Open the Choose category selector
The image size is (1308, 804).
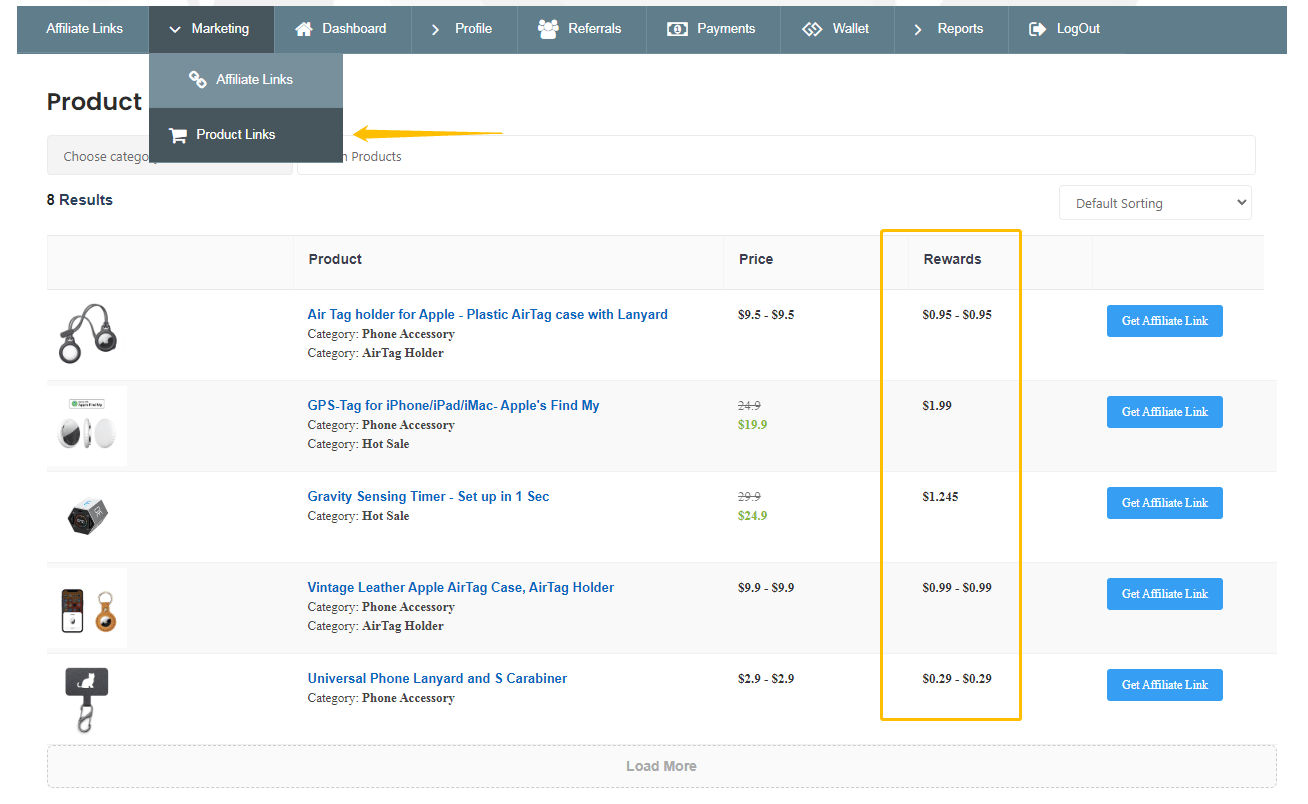[100, 156]
